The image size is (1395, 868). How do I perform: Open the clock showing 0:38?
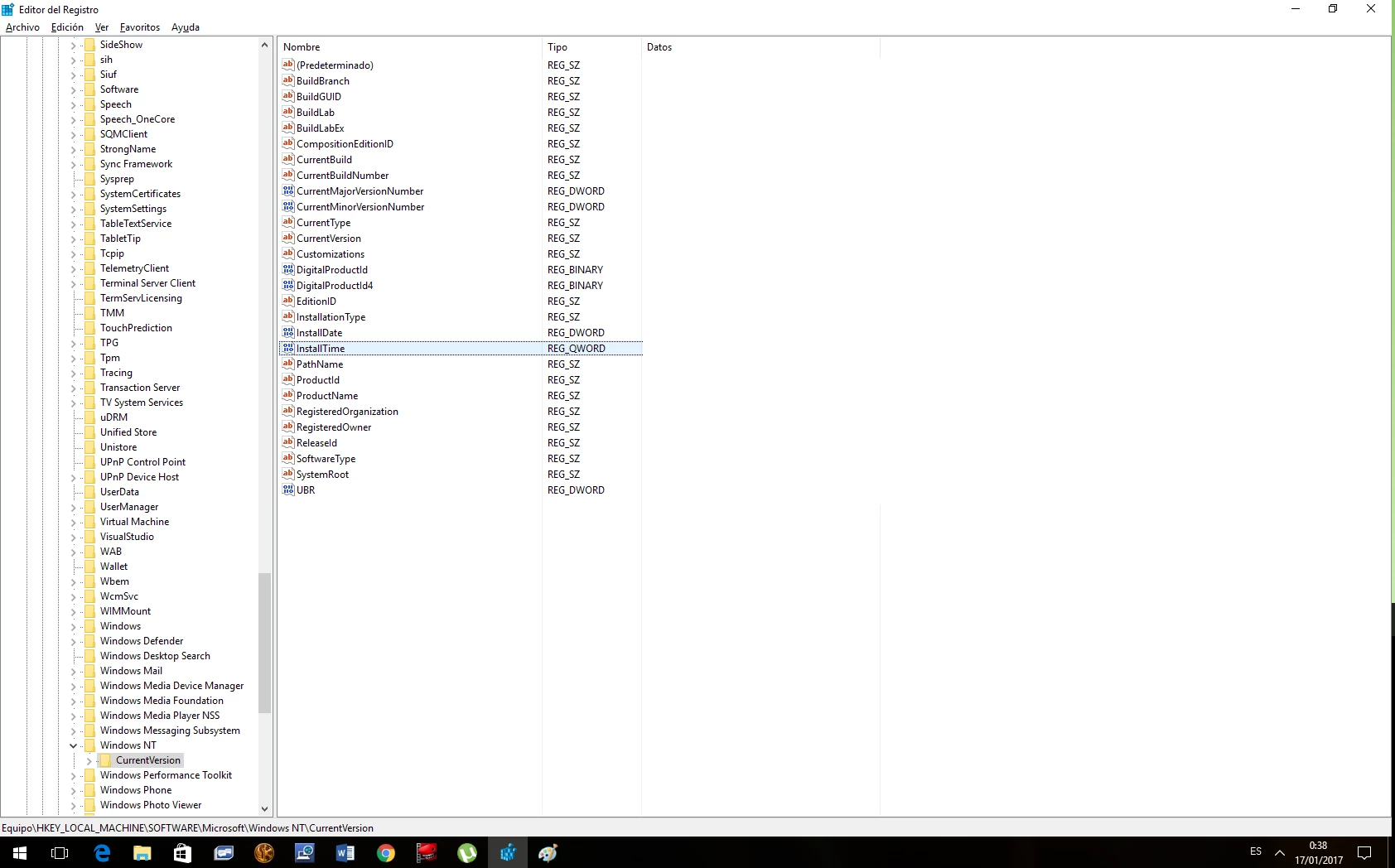click(x=1319, y=852)
